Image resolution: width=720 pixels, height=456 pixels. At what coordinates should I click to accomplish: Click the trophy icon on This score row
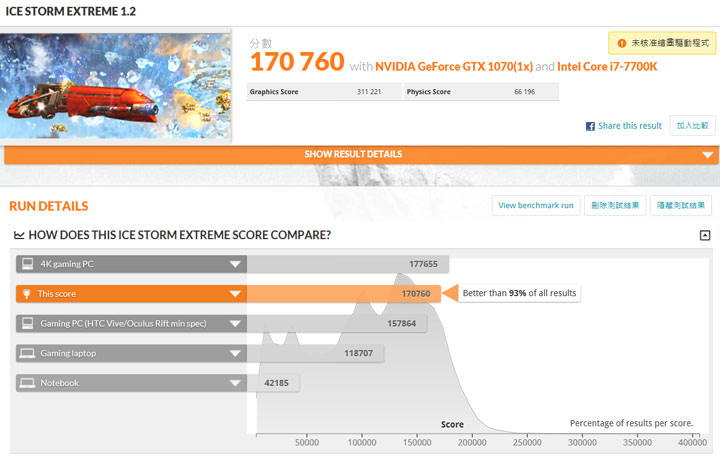pyautogui.click(x=28, y=294)
